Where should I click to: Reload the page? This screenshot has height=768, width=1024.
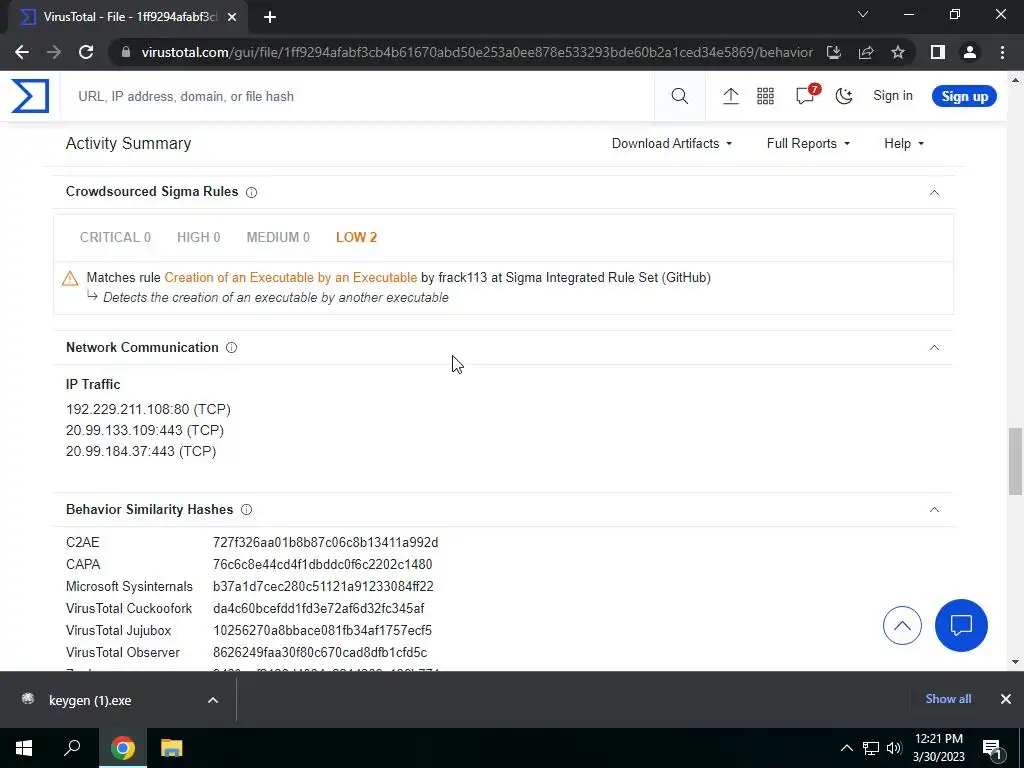86,52
